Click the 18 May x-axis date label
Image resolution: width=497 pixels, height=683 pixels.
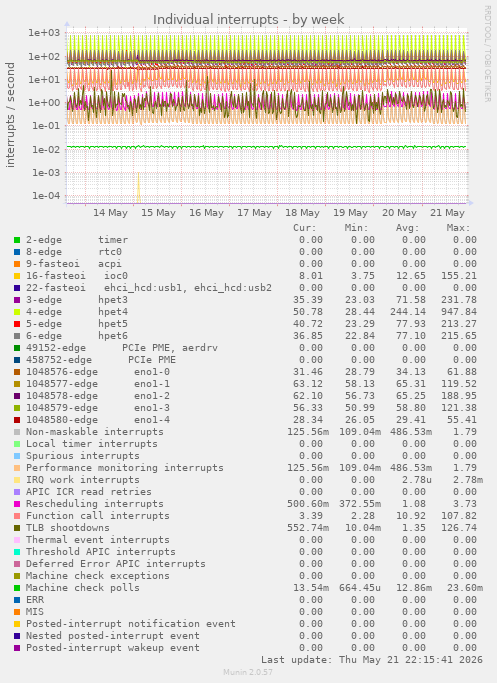(302, 213)
